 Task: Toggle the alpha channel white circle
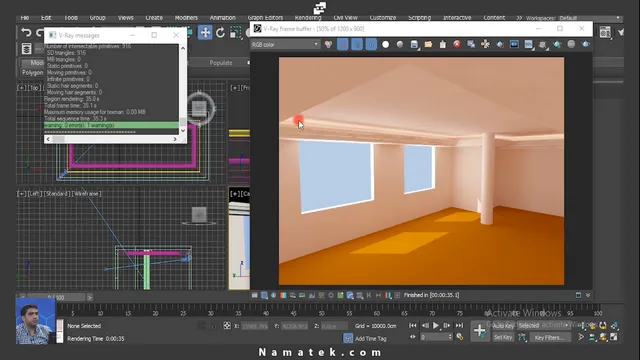(x=385, y=44)
